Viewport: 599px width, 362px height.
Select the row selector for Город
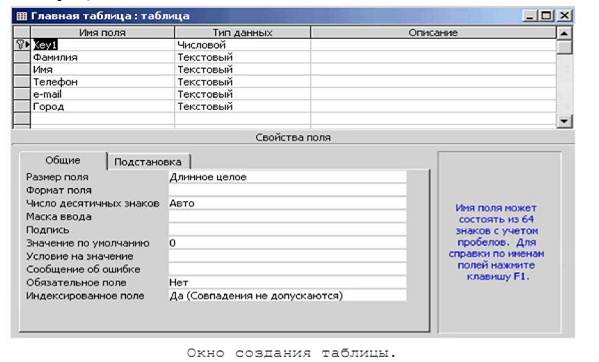click(x=22, y=106)
